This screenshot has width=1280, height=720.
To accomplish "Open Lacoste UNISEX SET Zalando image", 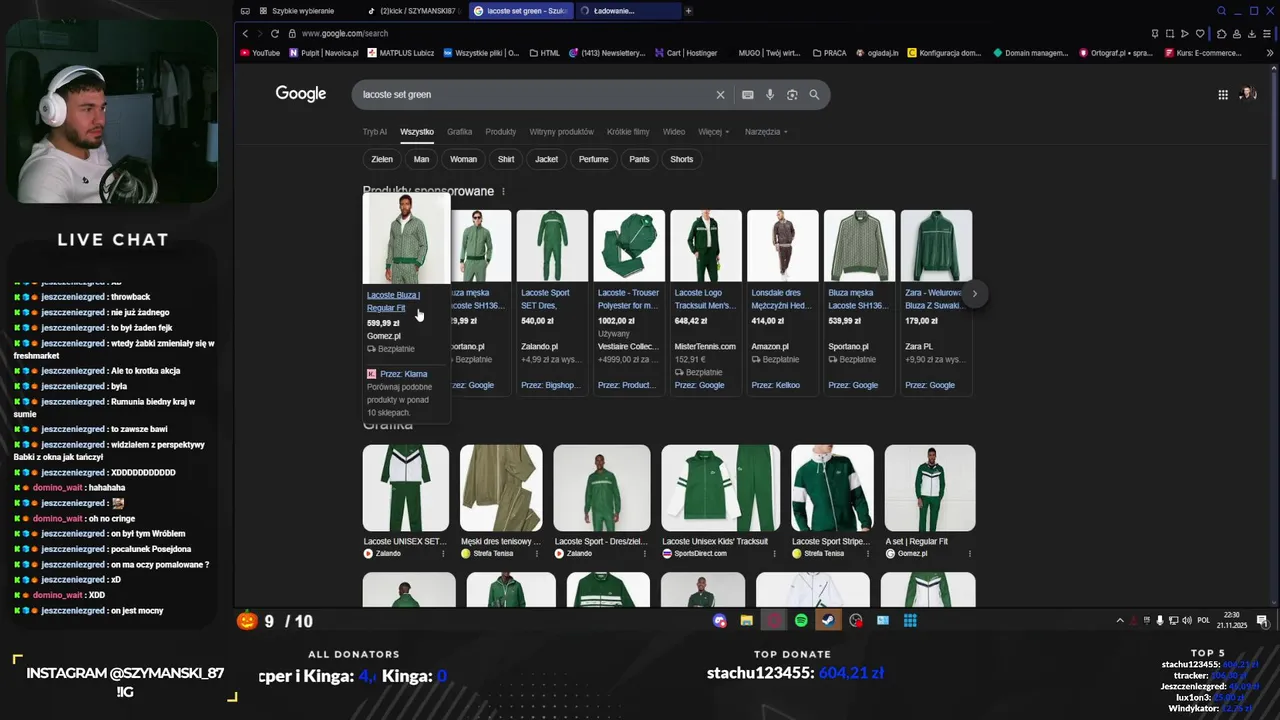I will [x=406, y=488].
